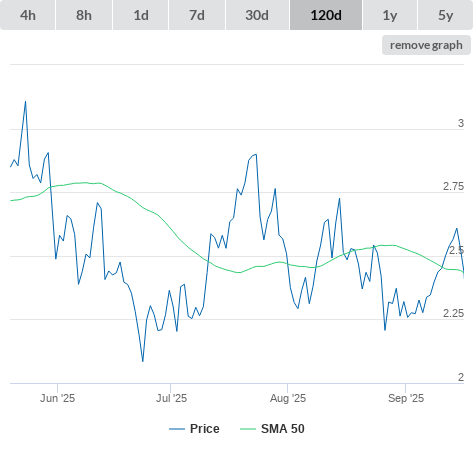
Task: Click the Aug '25 axis label
Action: [288, 398]
